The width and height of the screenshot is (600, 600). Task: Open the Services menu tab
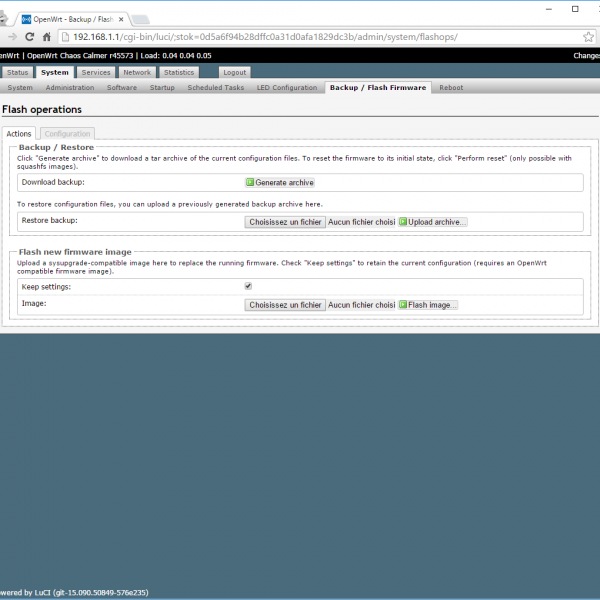[96, 72]
